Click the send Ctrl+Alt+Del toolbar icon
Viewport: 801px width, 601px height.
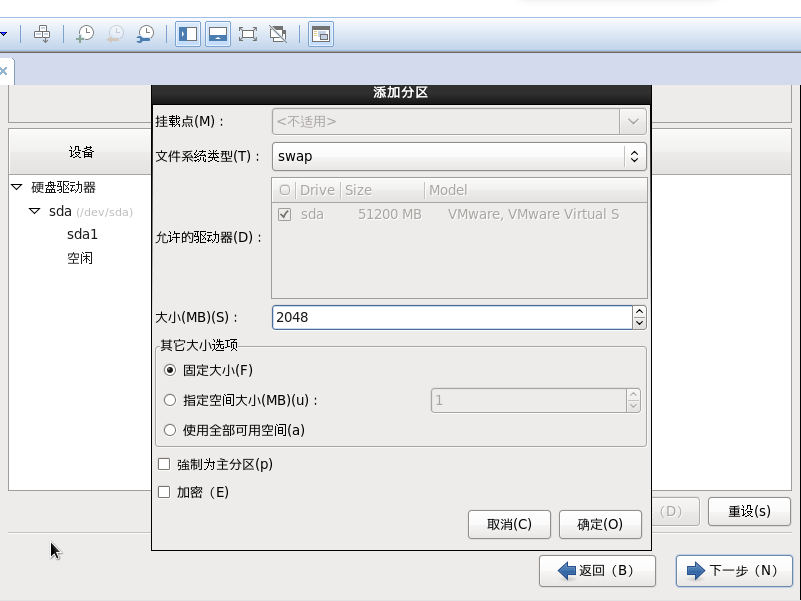(x=42, y=34)
